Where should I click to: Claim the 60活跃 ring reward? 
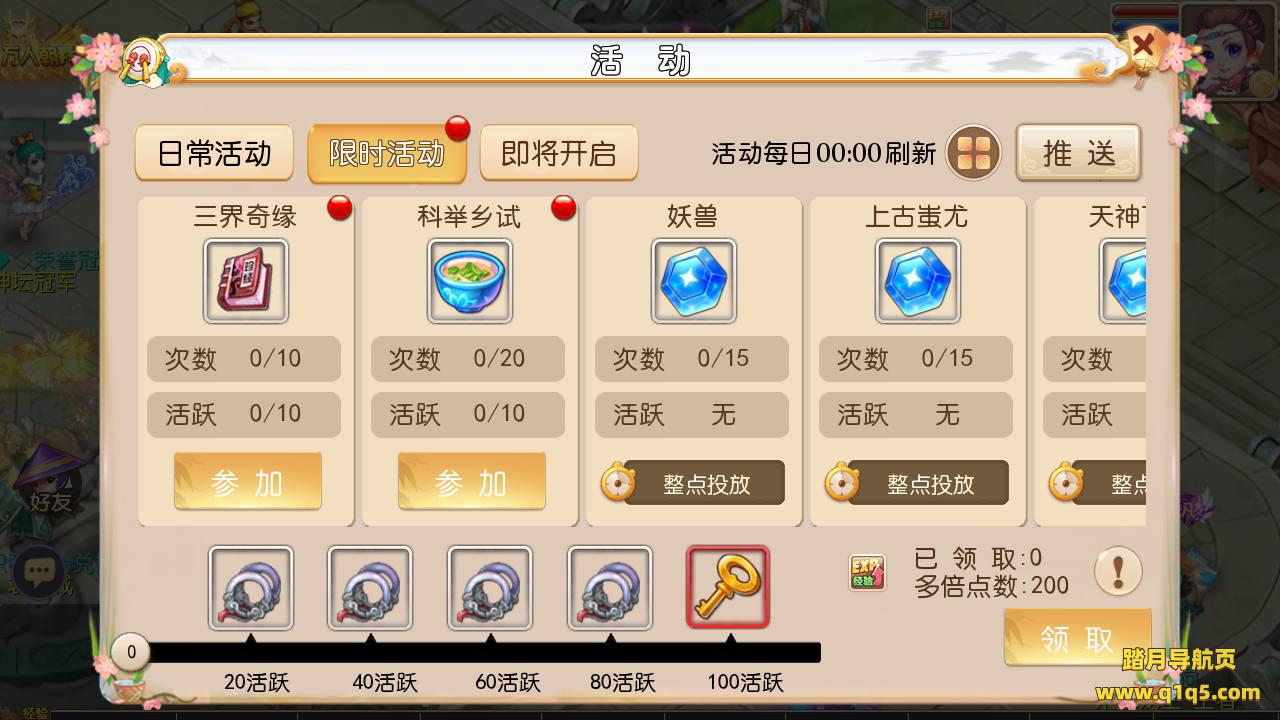tap(490, 588)
